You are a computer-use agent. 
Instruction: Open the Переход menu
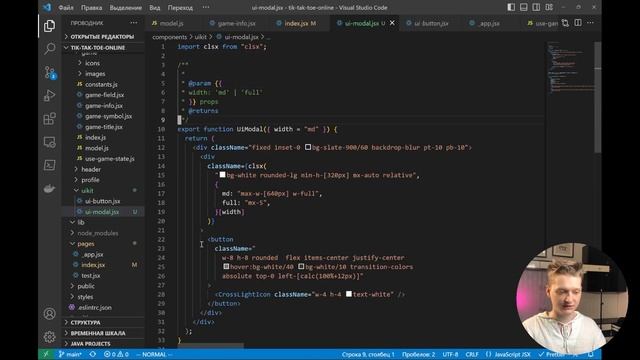[180, 7]
